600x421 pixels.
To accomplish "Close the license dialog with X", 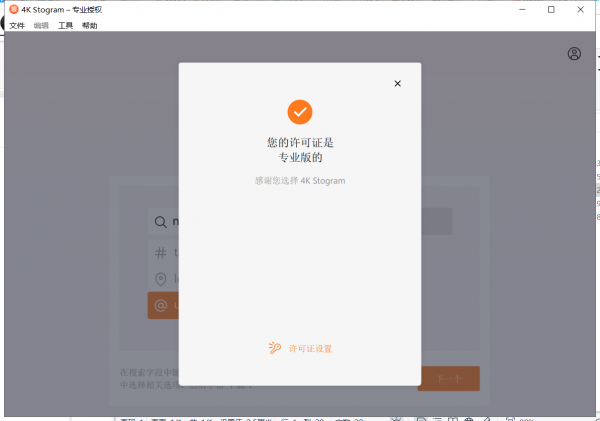I will [x=398, y=83].
